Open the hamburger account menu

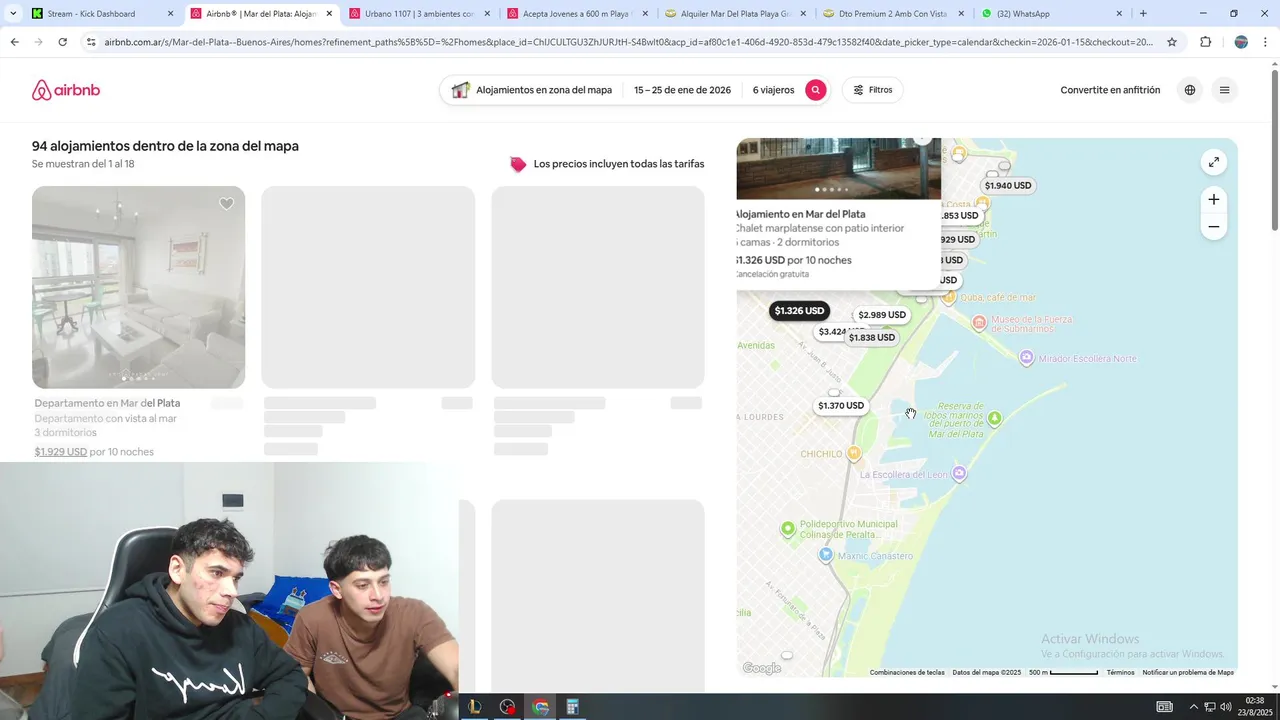tap(1224, 90)
